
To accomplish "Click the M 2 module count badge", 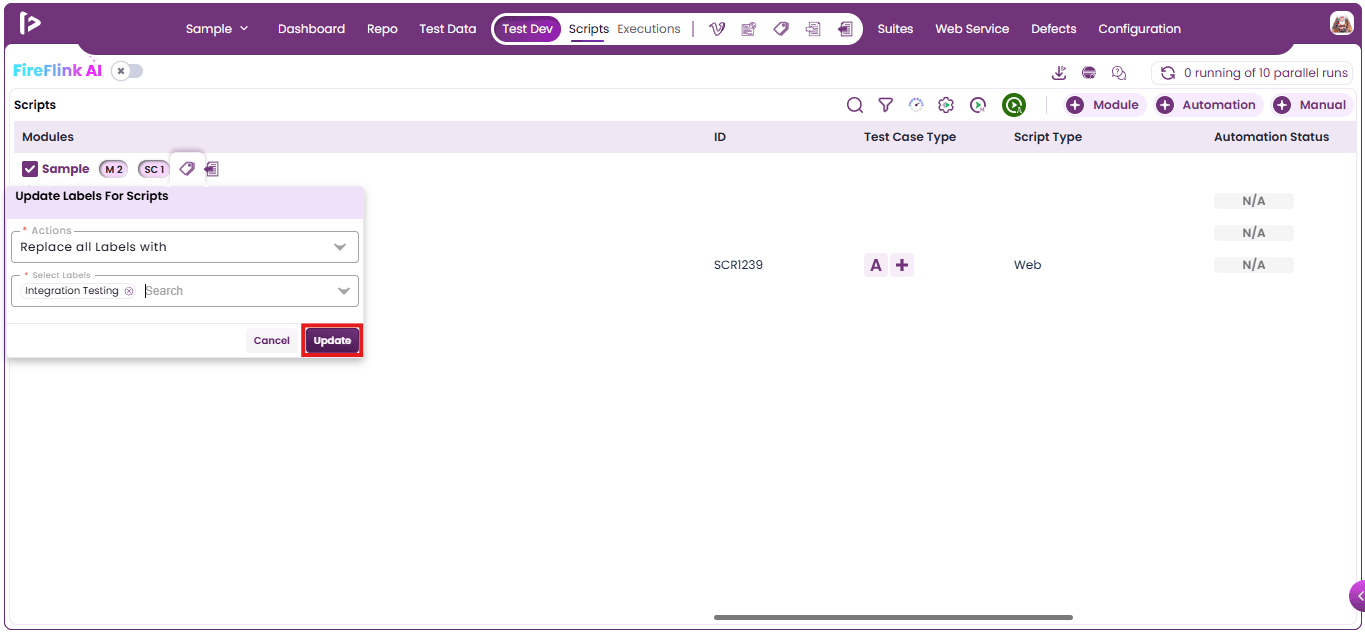I will pyautogui.click(x=113, y=169).
